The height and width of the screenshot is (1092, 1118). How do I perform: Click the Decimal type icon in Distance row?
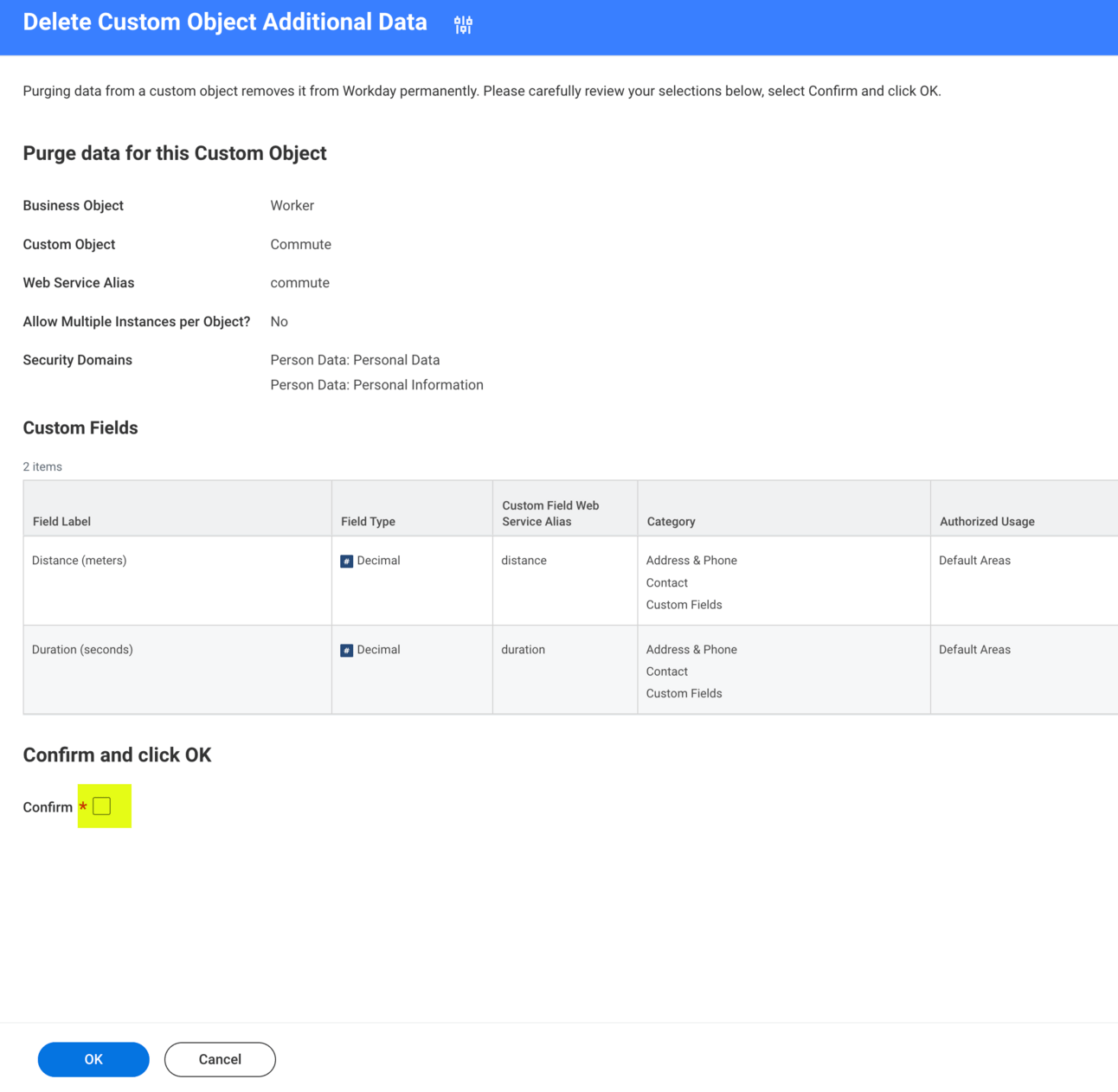coord(346,562)
